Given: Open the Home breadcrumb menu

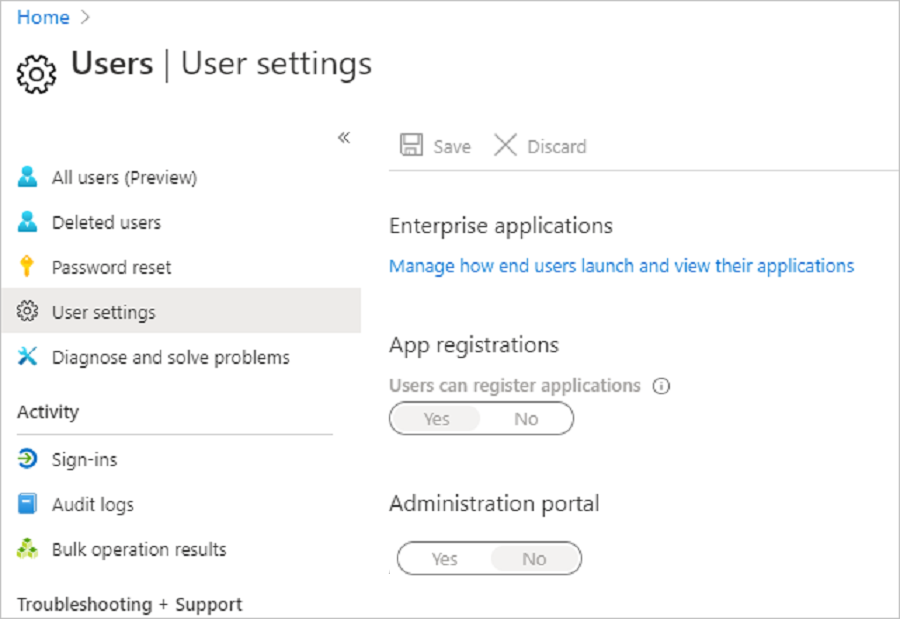Looking at the screenshot, I should coord(42,17).
